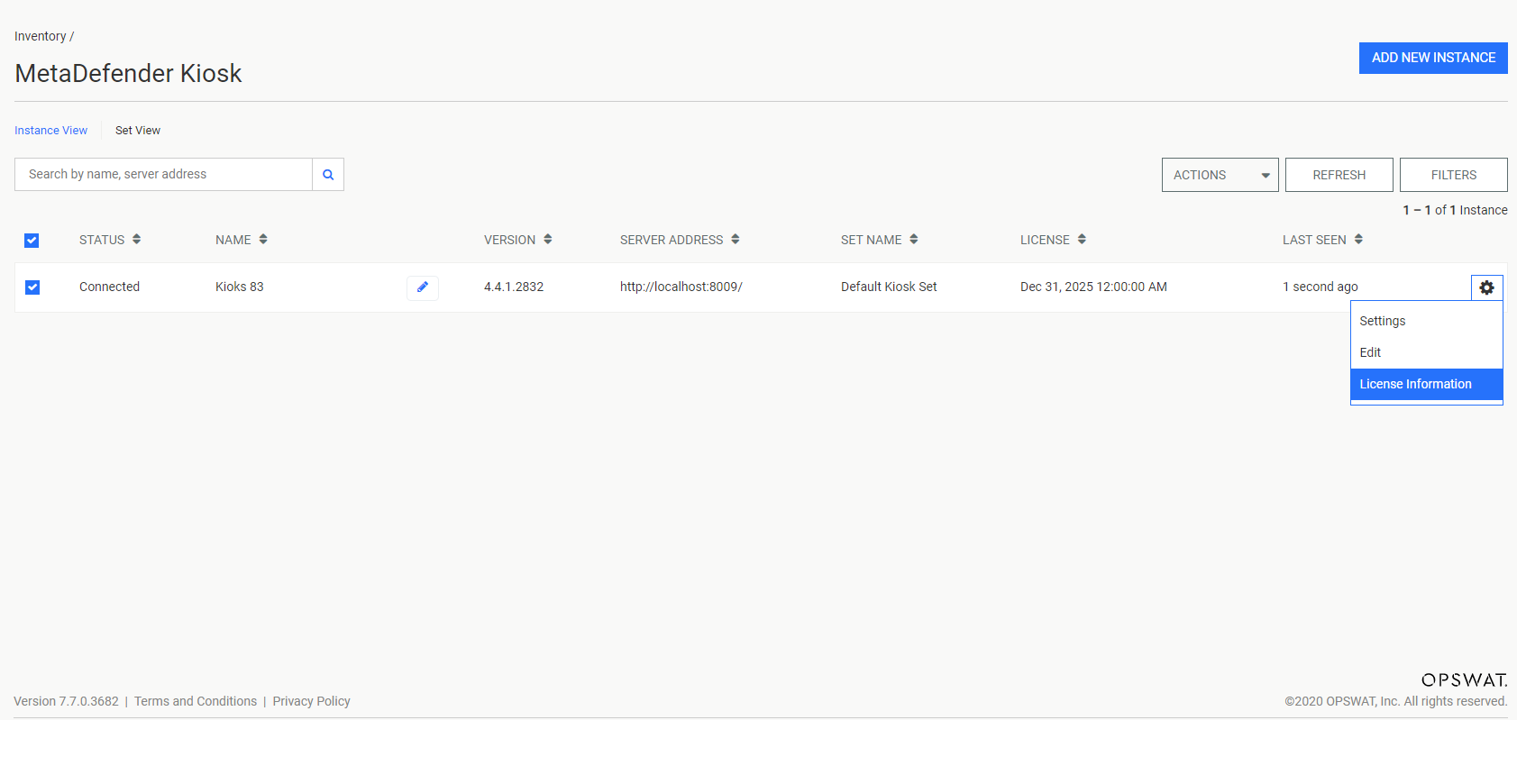Toggle the select-all header checkbox
This screenshot has height=784, width=1517.
(32, 241)
